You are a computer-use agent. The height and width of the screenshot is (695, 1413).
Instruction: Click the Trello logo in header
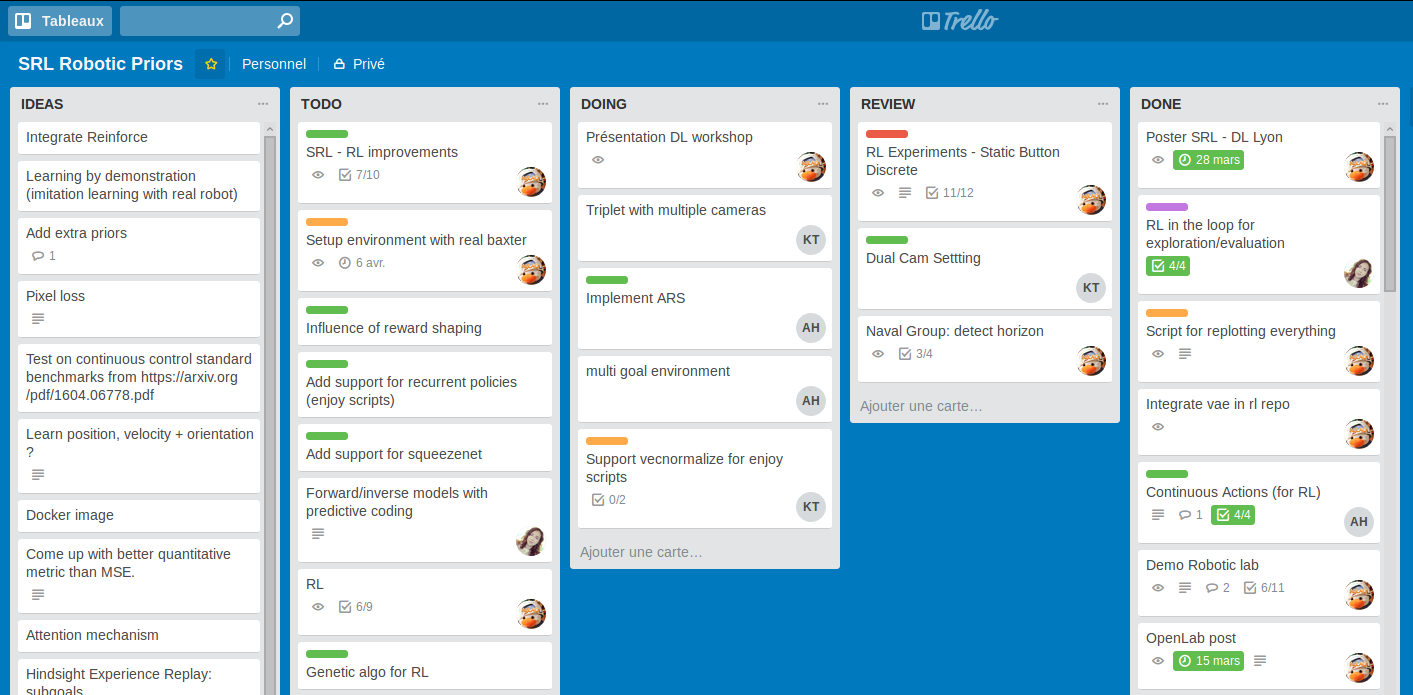pos(960,21)
